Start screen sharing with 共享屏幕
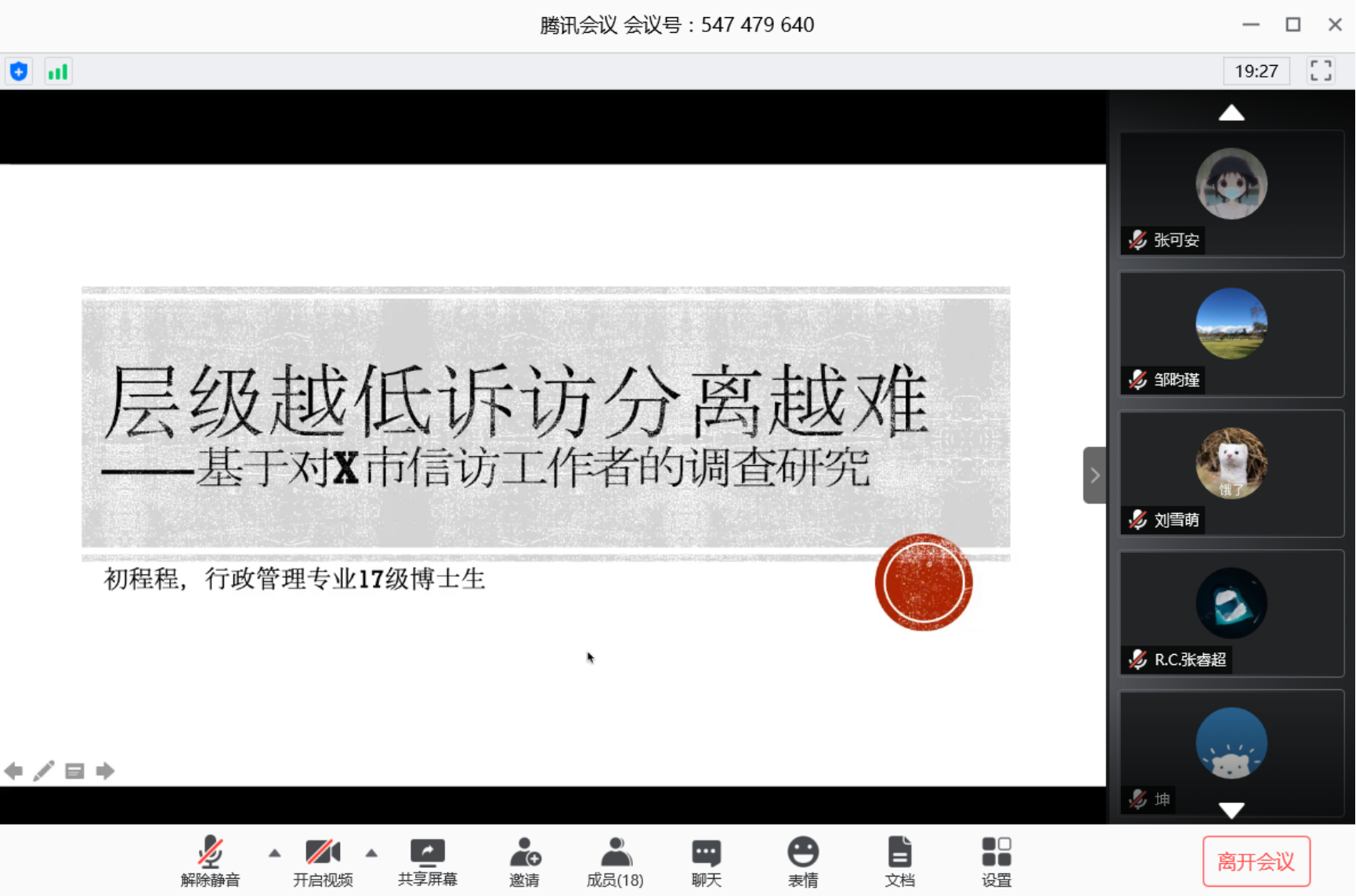The width and height of the screenshot is (1356, 896). point(427,862)
